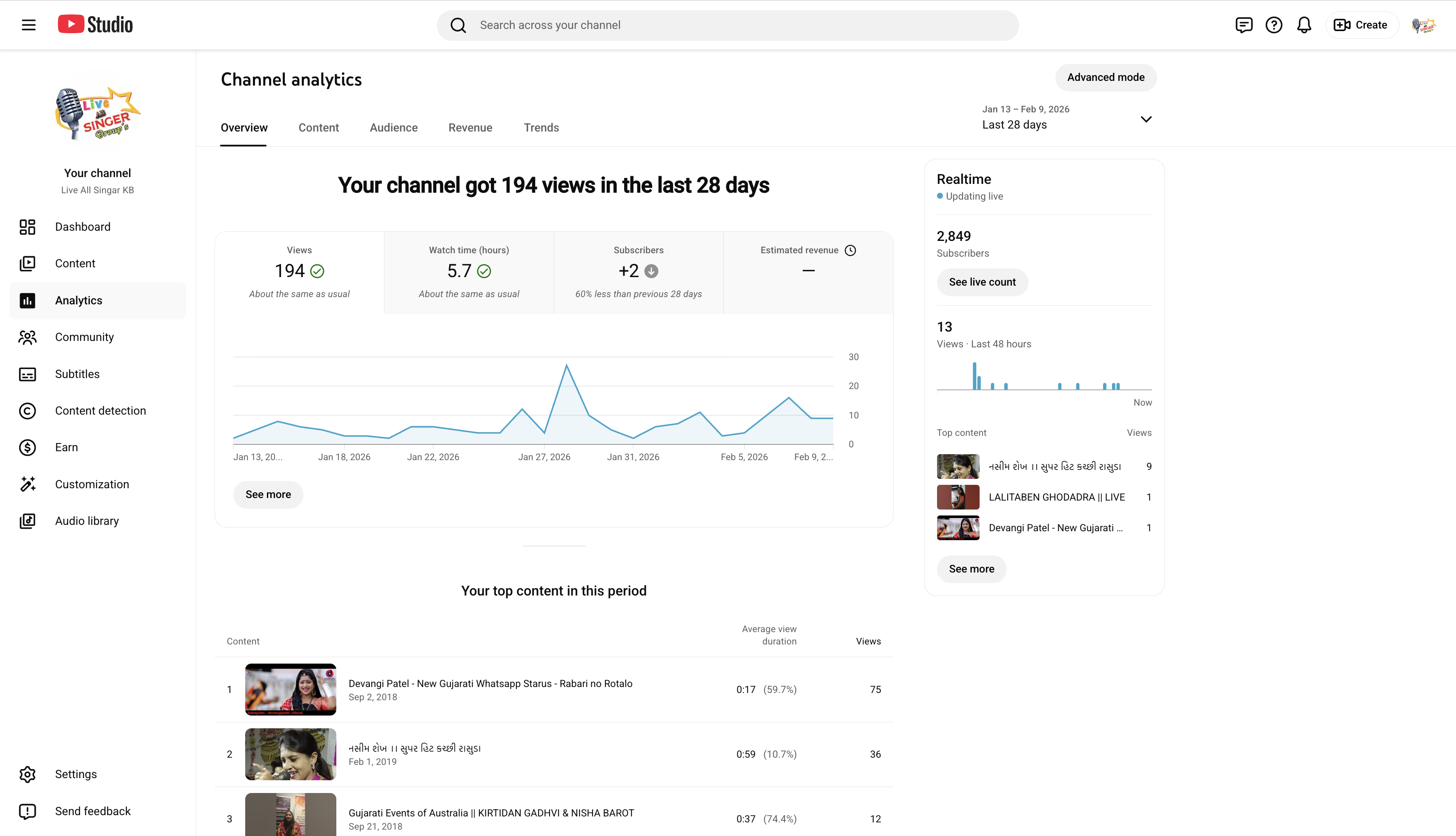1456x836 pixels.
Task: Click See live count button
Action: pyautogui.click(x=982, y=282)
